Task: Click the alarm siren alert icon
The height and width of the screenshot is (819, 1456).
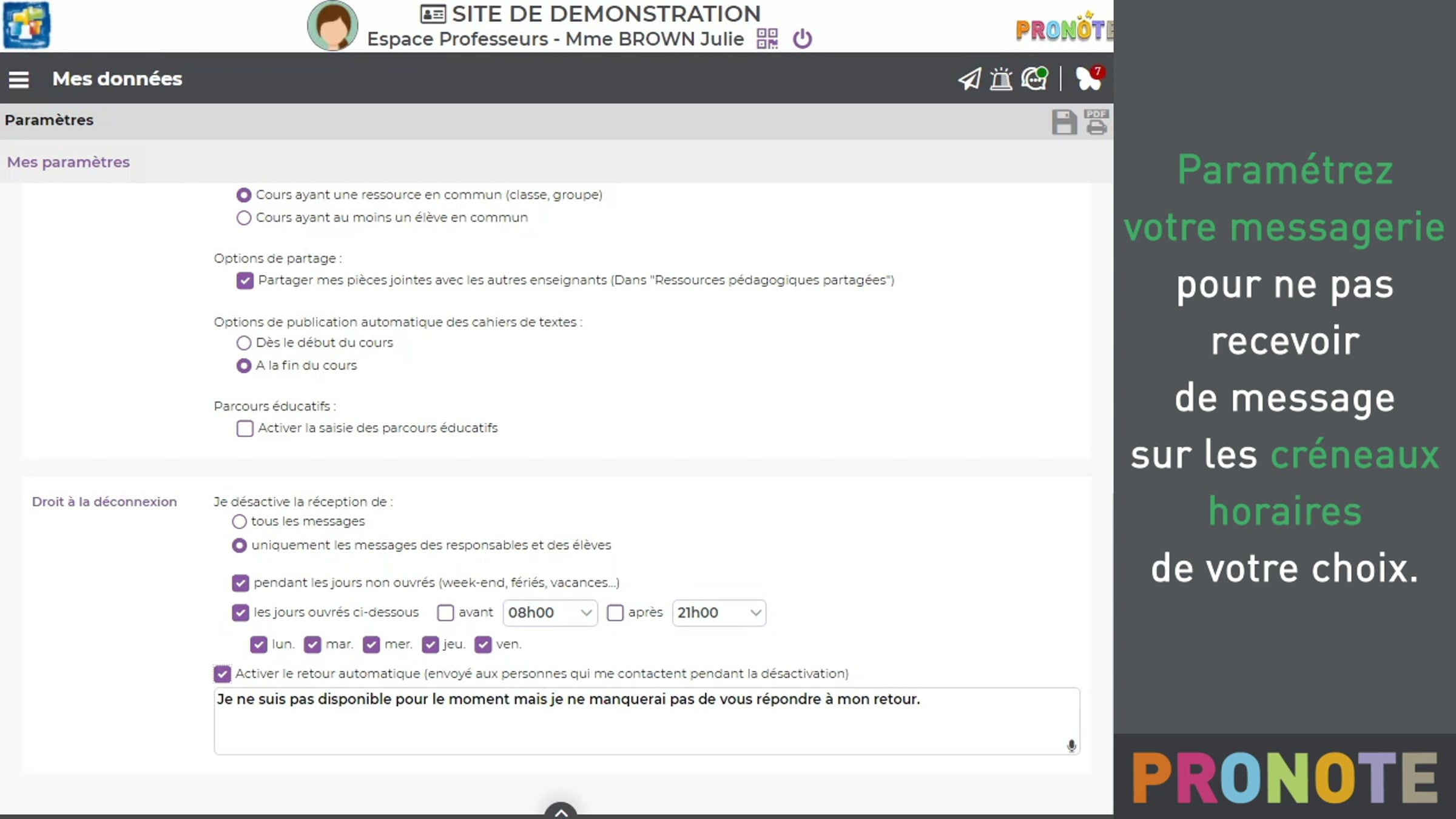Action: point(1001,79)
